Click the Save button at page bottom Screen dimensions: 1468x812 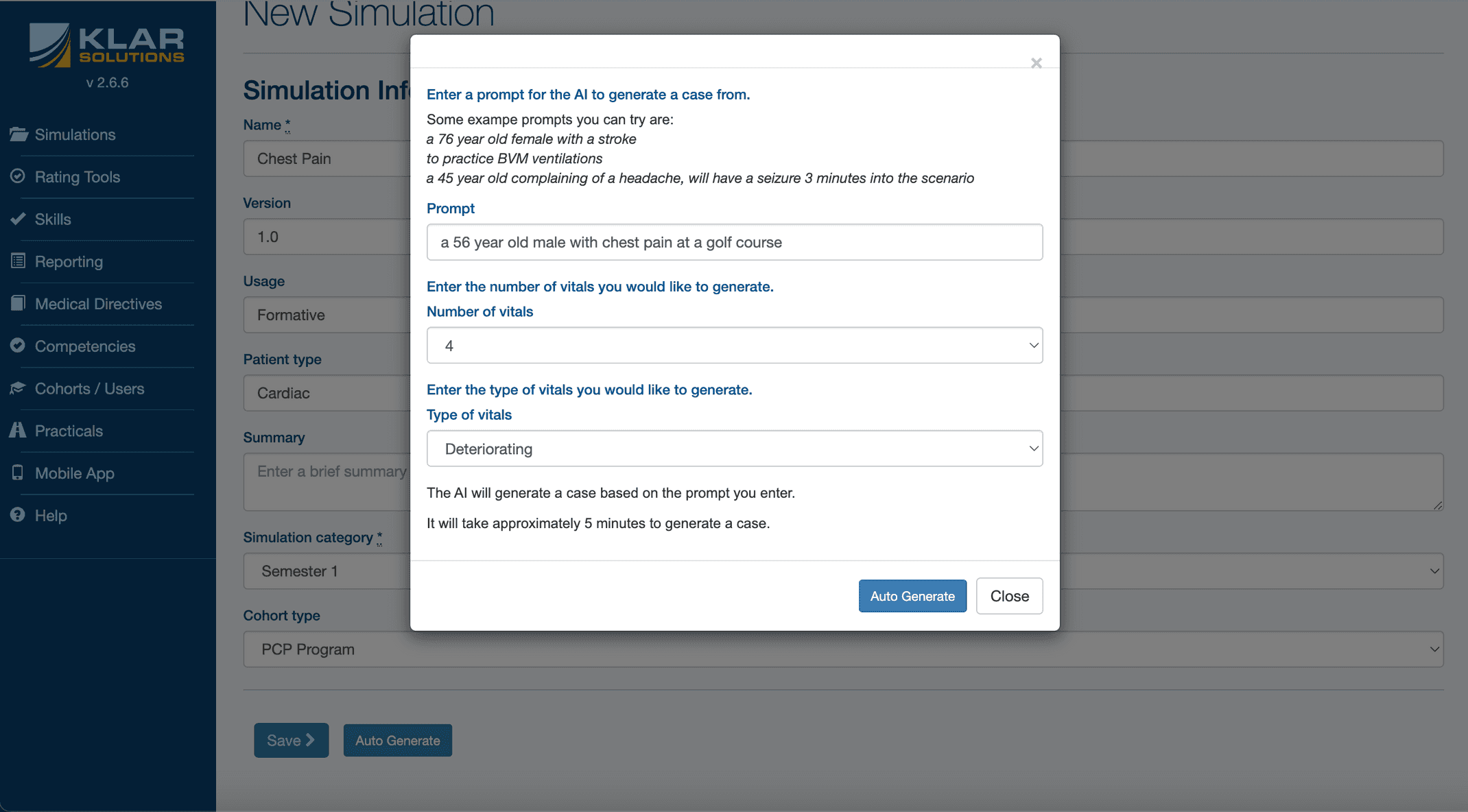pos(292,740)
